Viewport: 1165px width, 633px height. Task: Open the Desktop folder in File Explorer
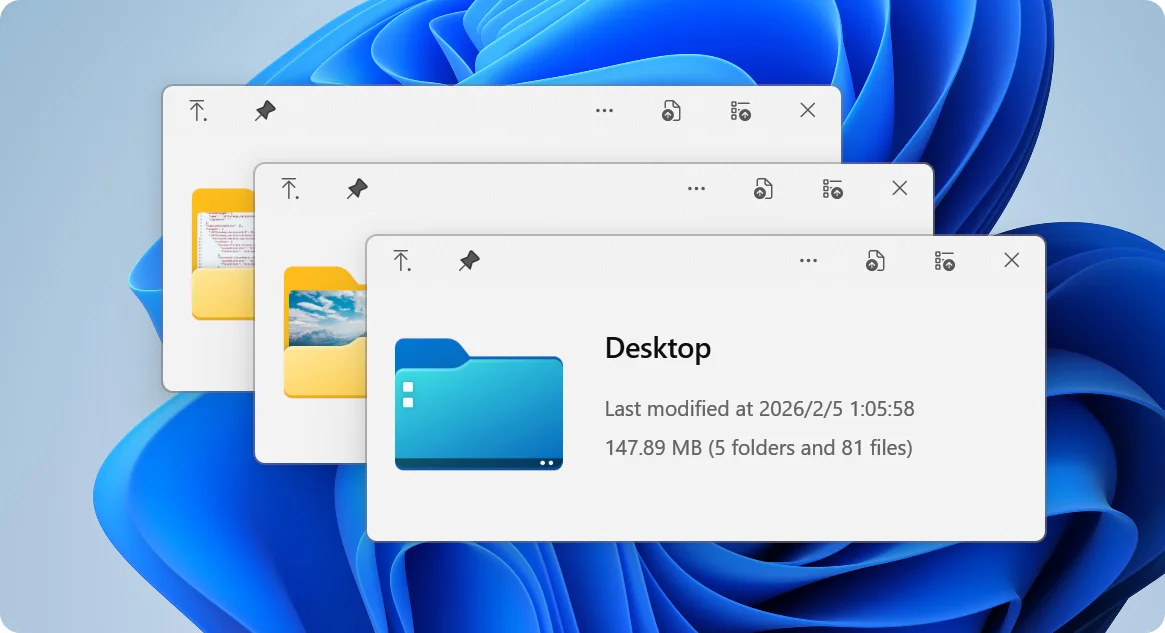pos(402,261)
